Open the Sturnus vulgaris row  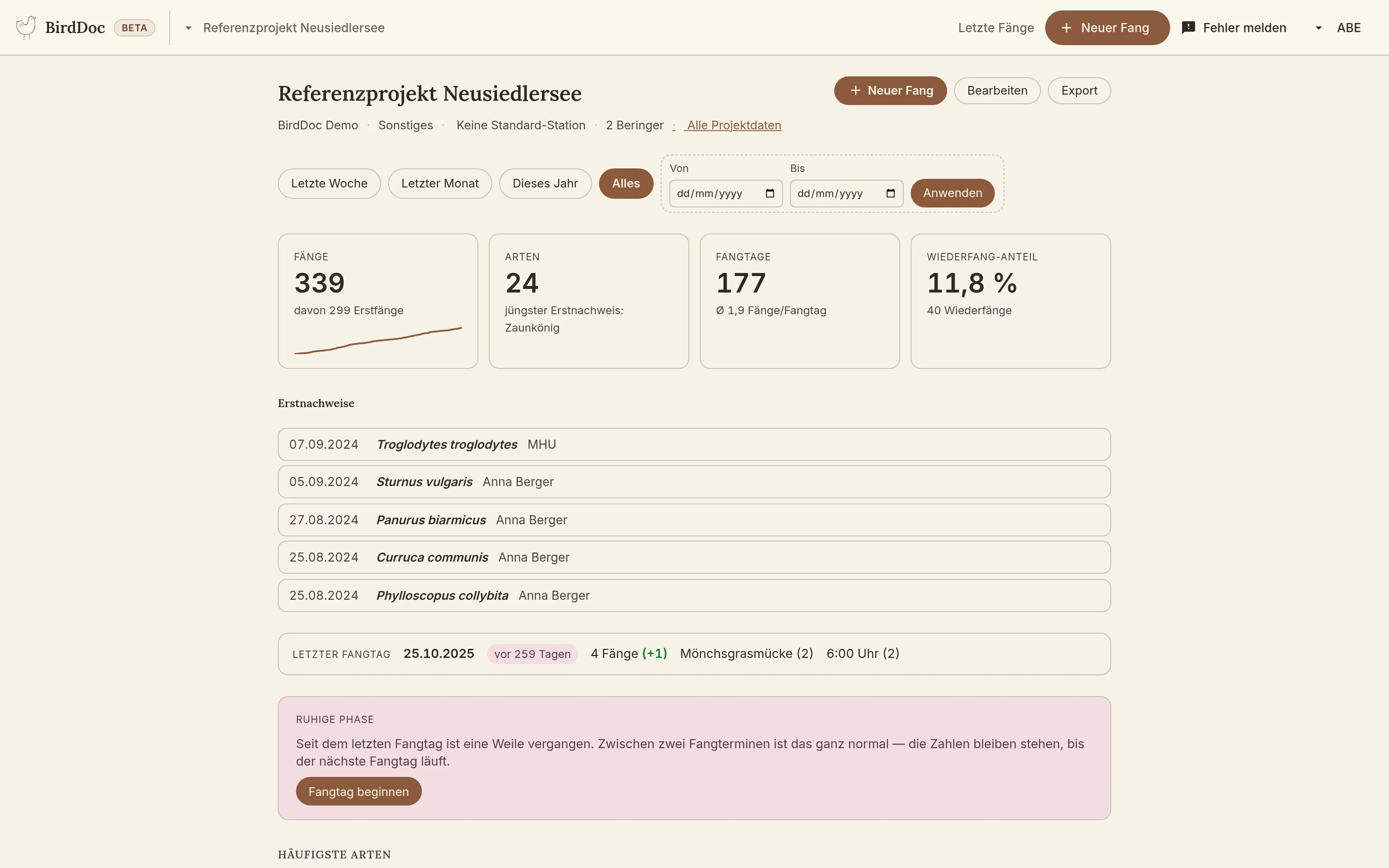[x=694, y=482]
